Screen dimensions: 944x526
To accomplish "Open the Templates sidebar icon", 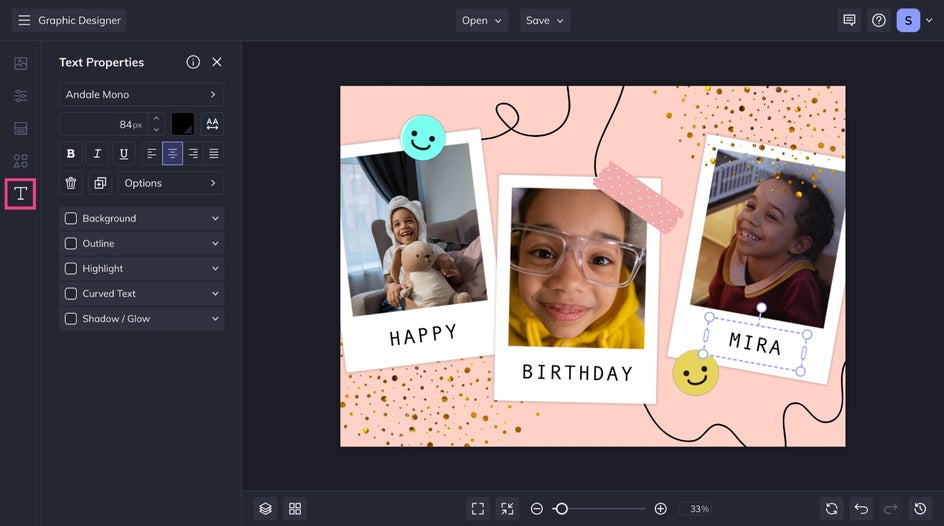I will pos(20,128).
